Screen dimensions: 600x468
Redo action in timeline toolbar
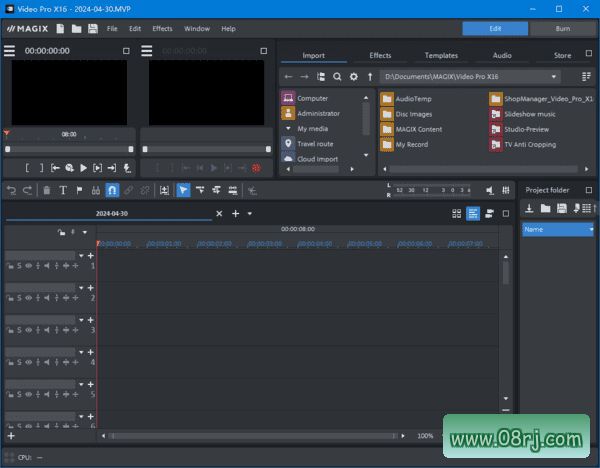pyautogui.click(x=28, y=190)
